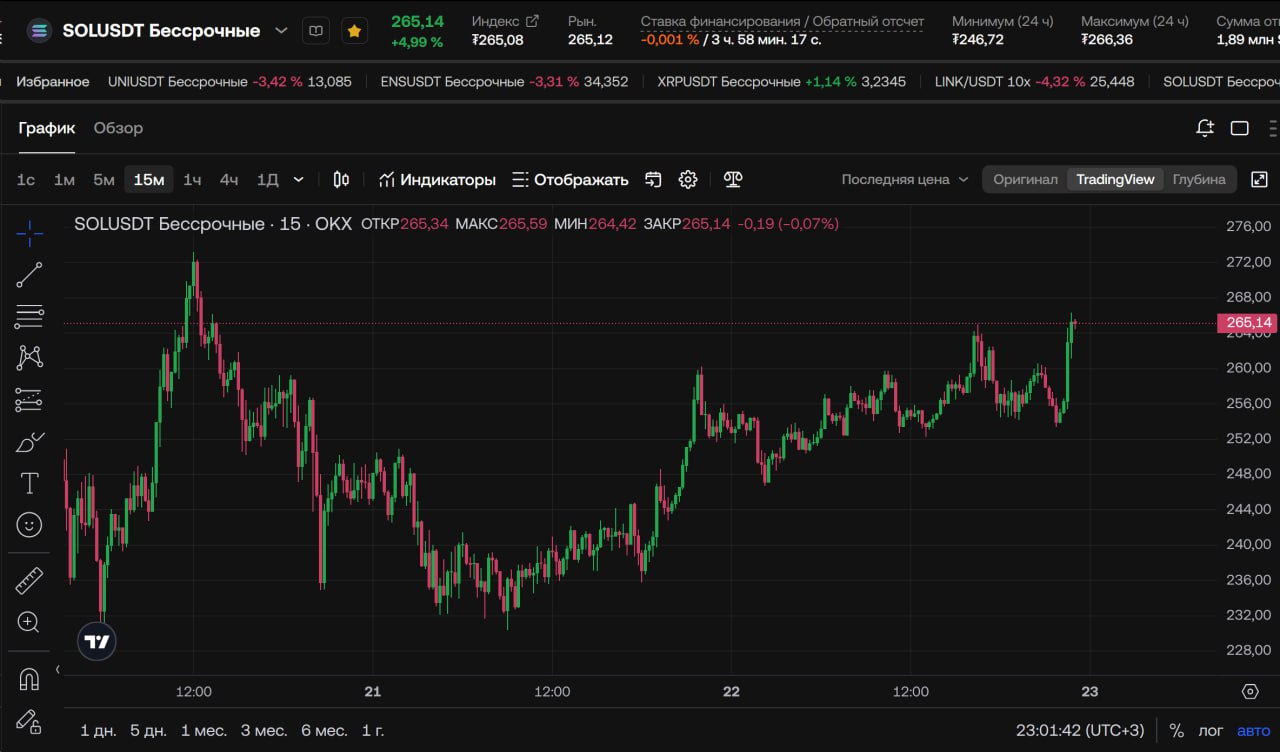Viewport: 1280px width, 752px height.
Task: Open the График tab
Action: point(46,128)
